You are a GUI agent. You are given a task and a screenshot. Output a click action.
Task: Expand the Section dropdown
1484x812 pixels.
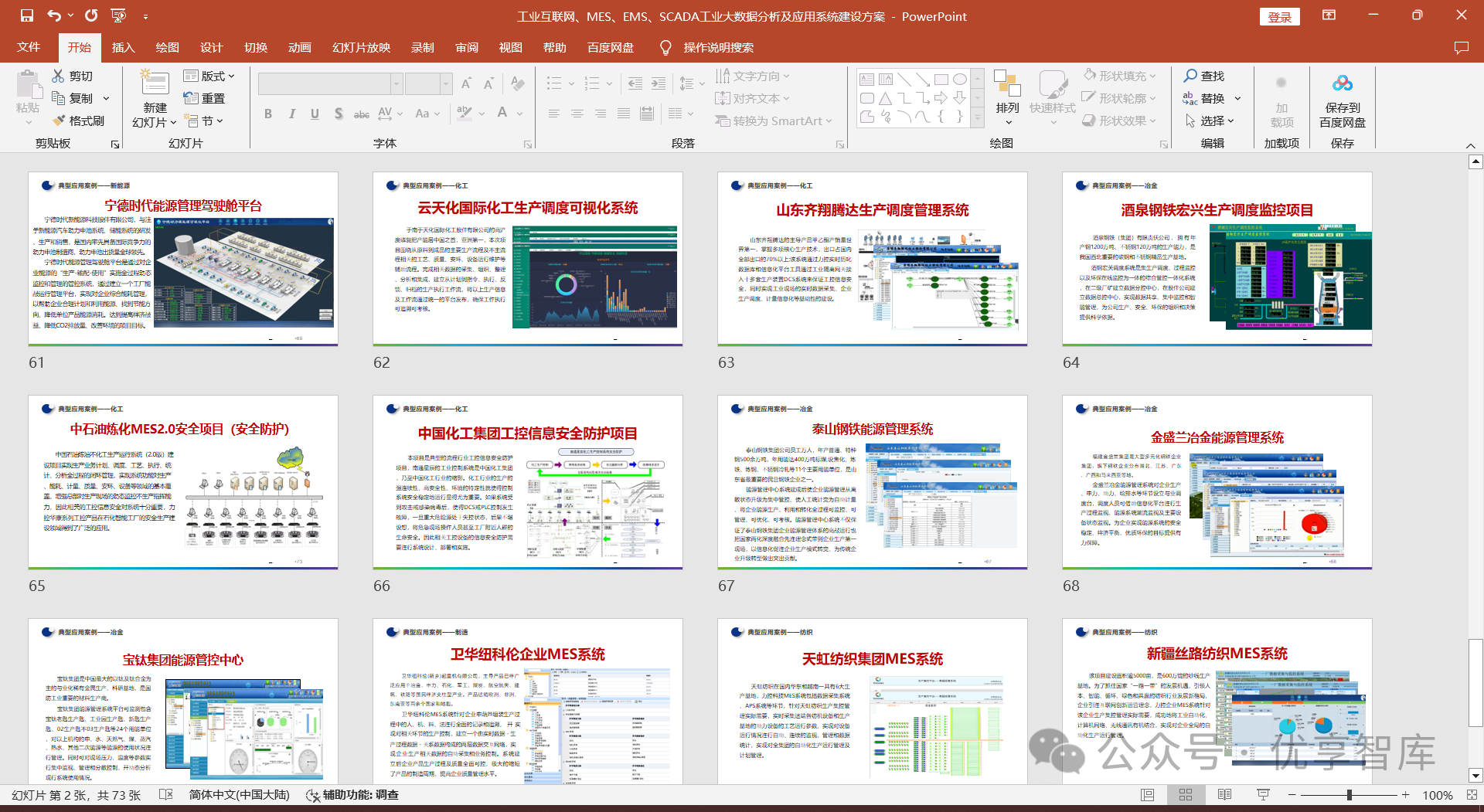204,121
